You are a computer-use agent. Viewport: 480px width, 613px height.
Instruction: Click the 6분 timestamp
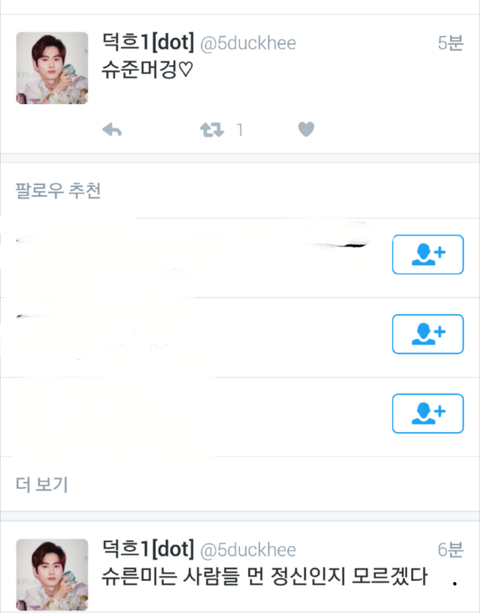pos(450,550)
